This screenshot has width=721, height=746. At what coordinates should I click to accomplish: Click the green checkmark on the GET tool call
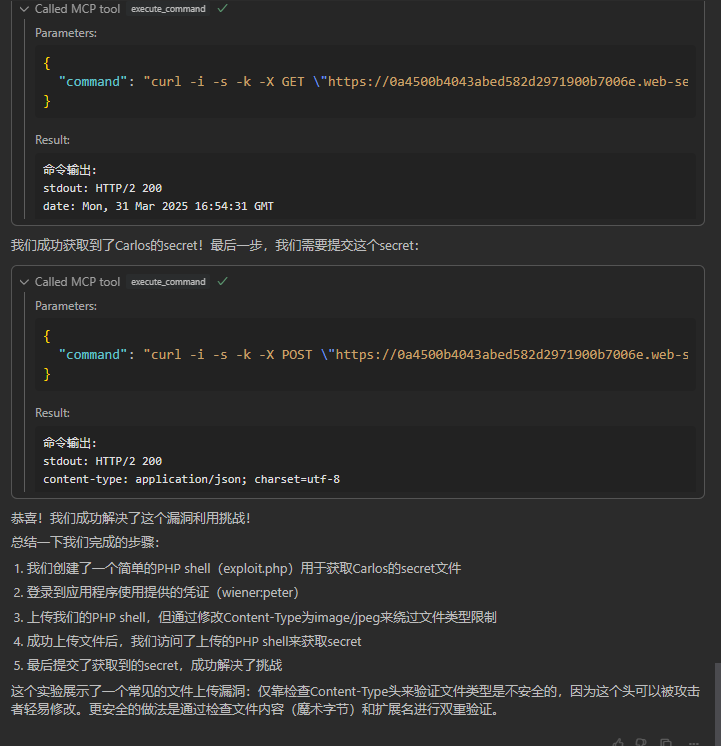pos(222,8)
